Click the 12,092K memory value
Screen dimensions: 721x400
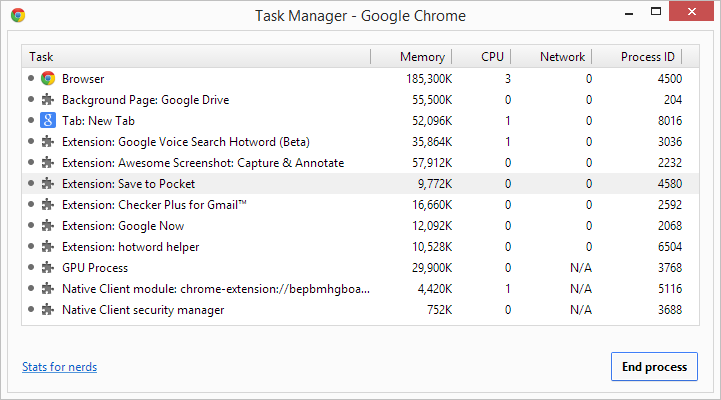[432, 226]
